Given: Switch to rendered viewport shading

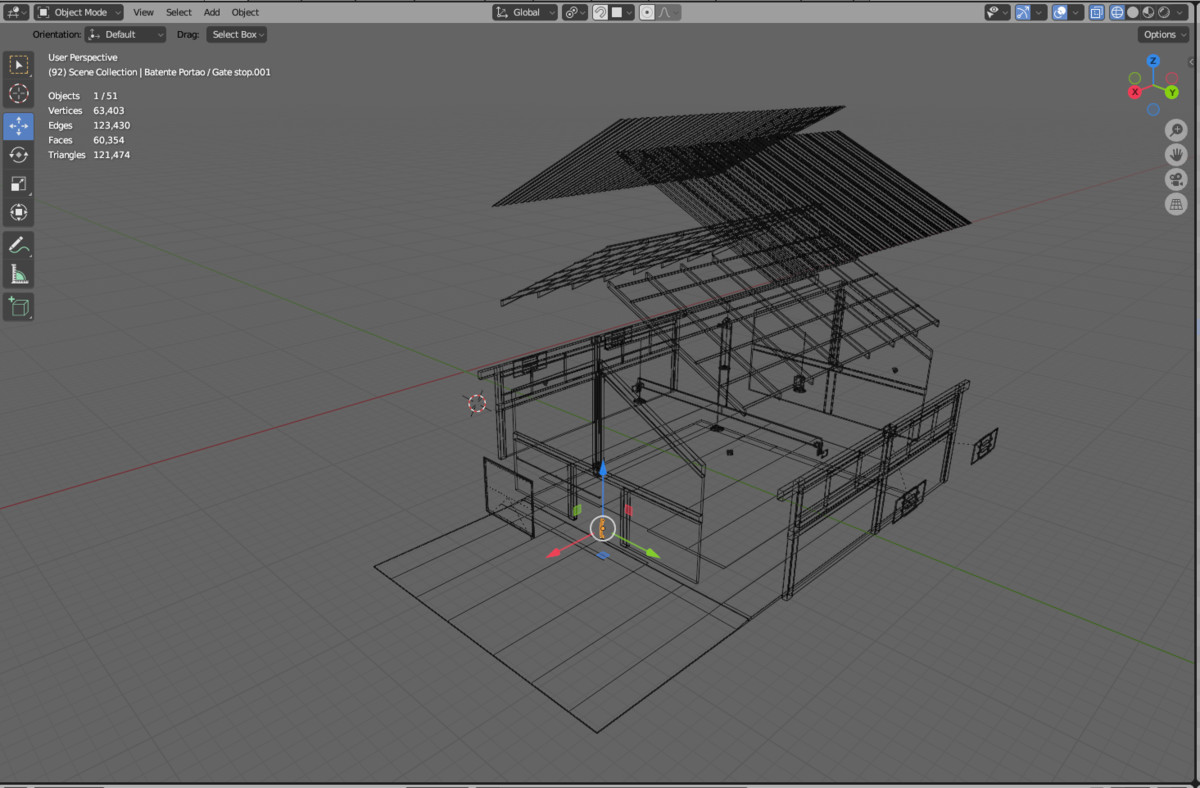Looking at the screenshot, I should pos(1163,12).
